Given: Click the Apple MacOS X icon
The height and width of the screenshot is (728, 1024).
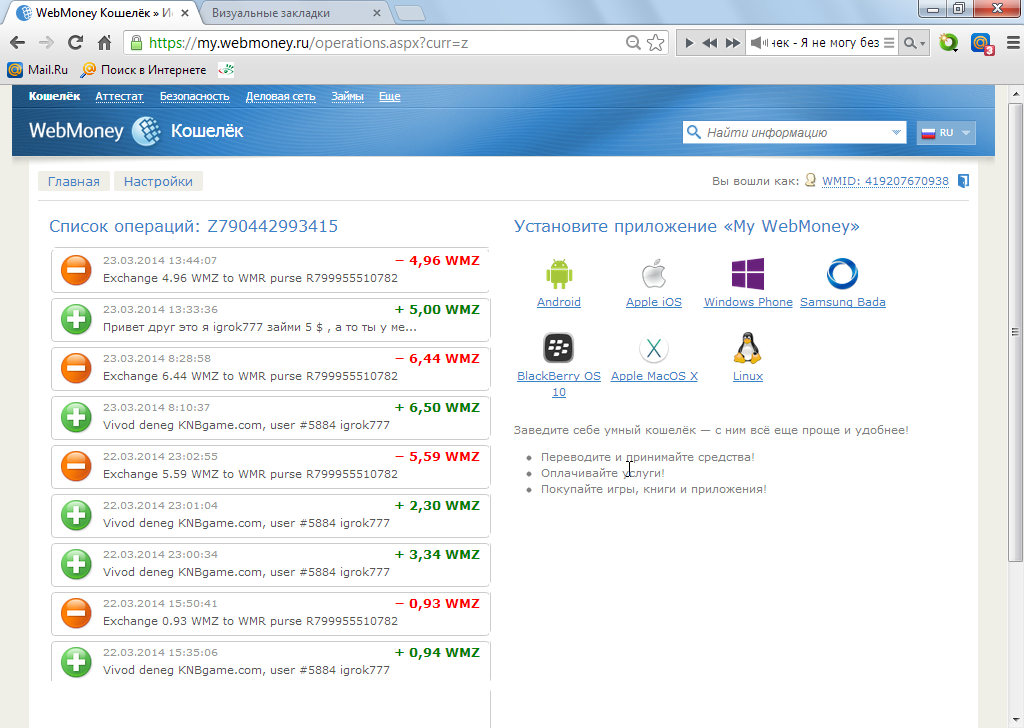Looking at the screenshot, I should tap(654, 348).
